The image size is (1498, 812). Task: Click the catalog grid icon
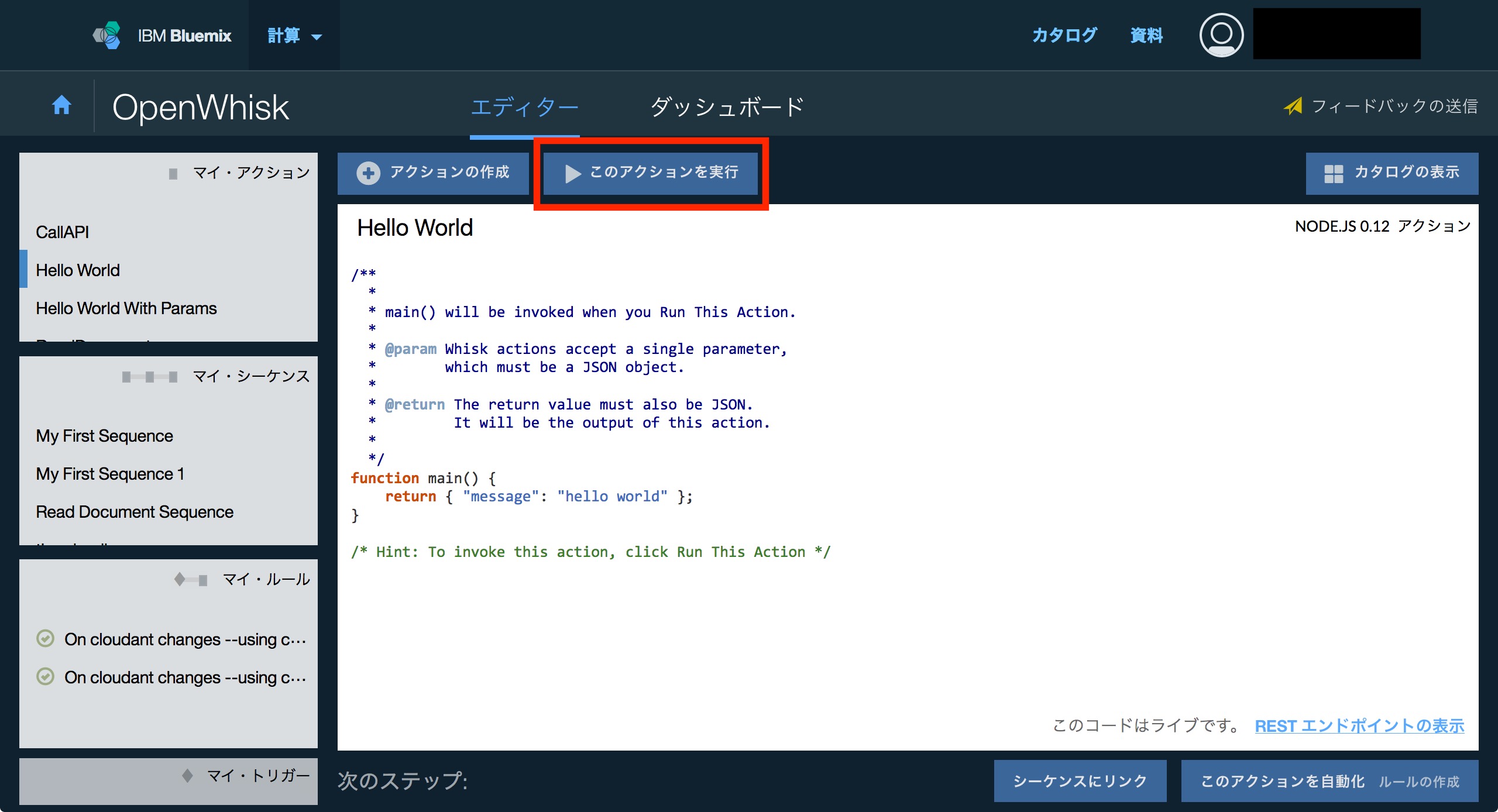(x=1334, y=173)
